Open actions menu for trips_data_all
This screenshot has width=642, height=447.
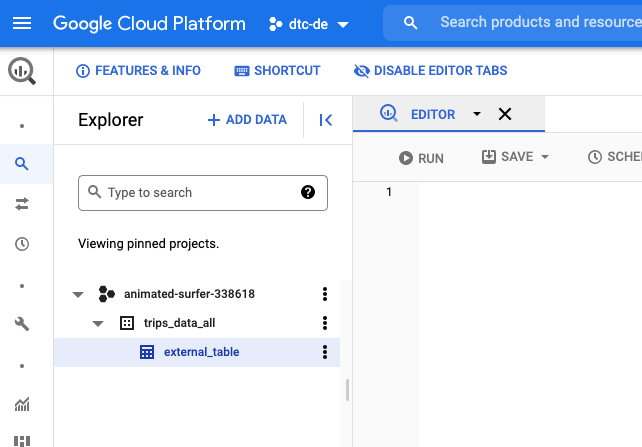[325, 323]
